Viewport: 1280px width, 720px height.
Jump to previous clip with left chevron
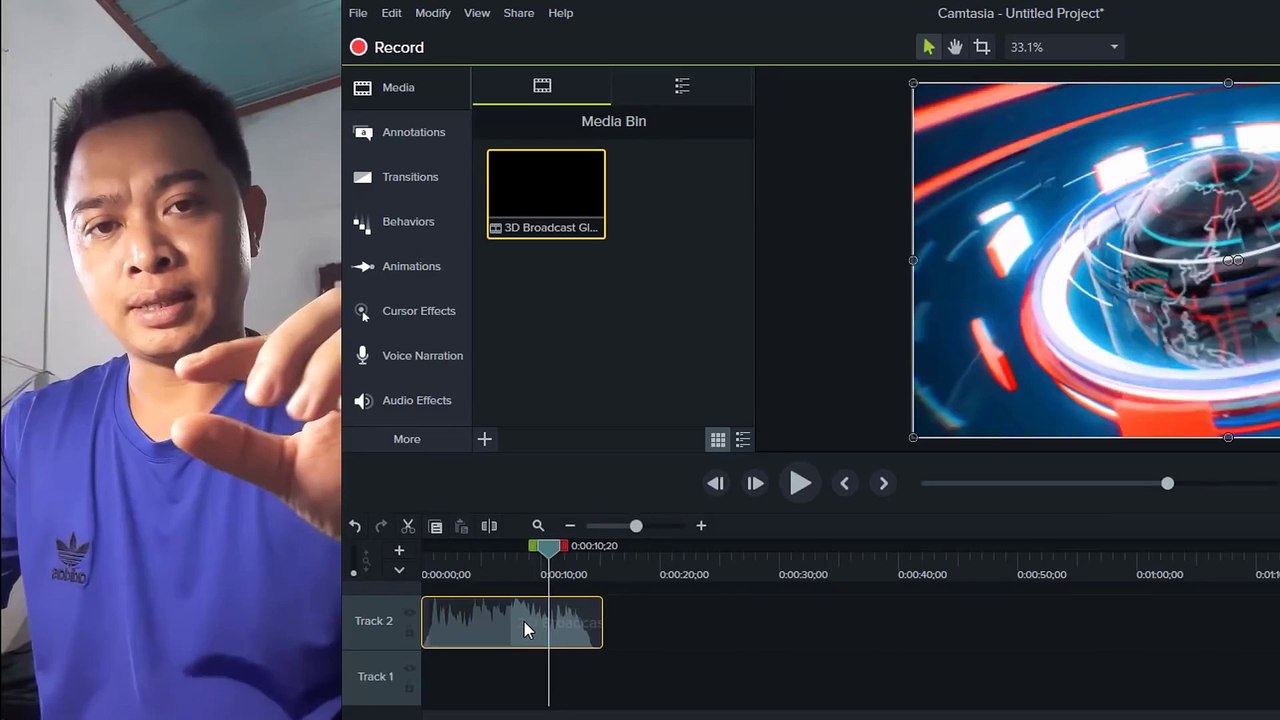(845, 484)
